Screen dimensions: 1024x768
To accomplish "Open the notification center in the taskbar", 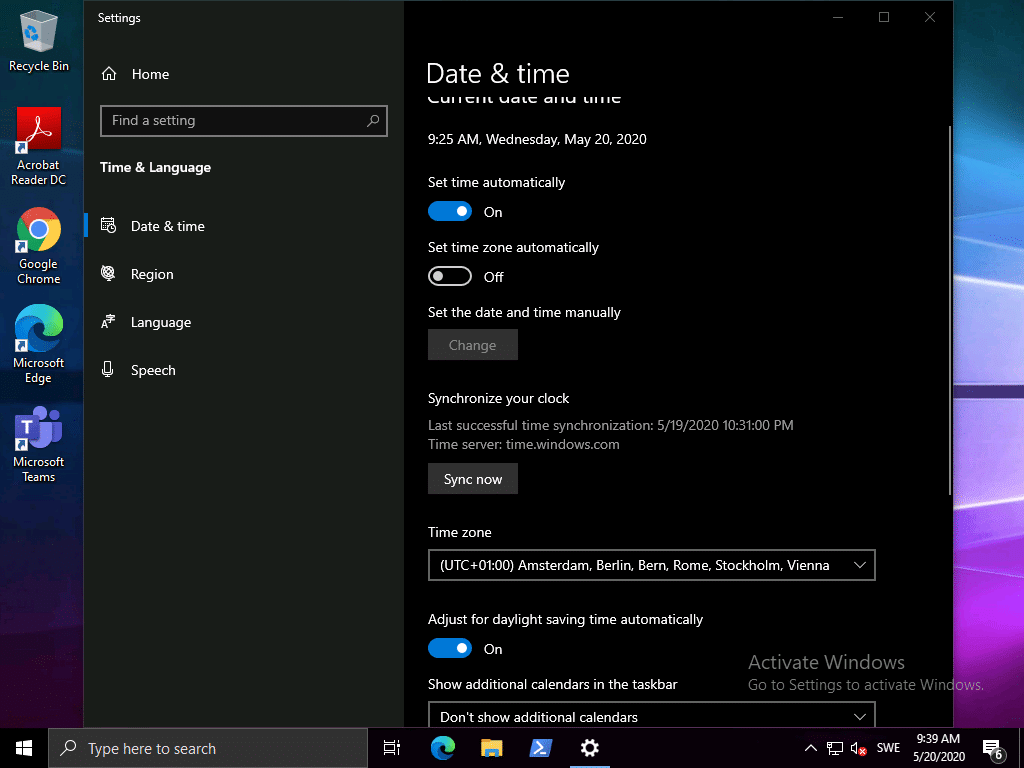I will click(x=993, y=748).
